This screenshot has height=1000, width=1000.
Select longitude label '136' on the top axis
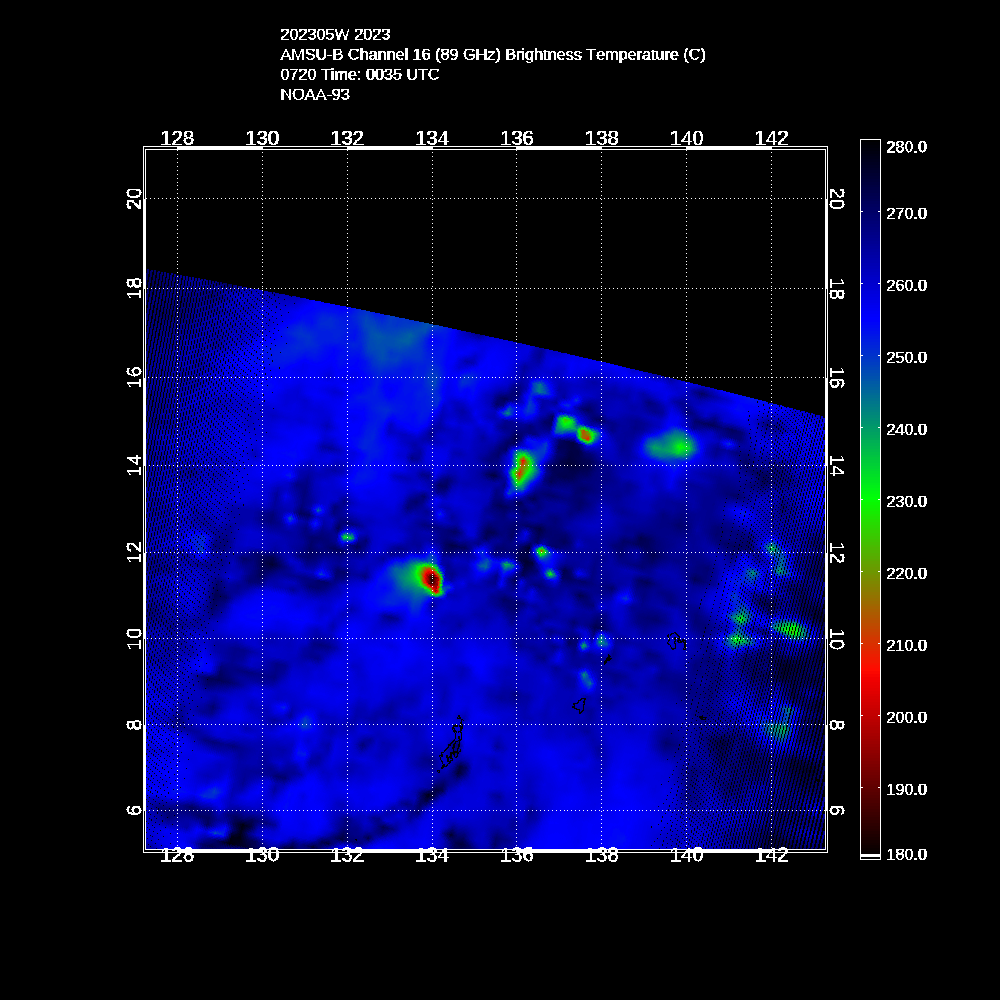[517, 138]
